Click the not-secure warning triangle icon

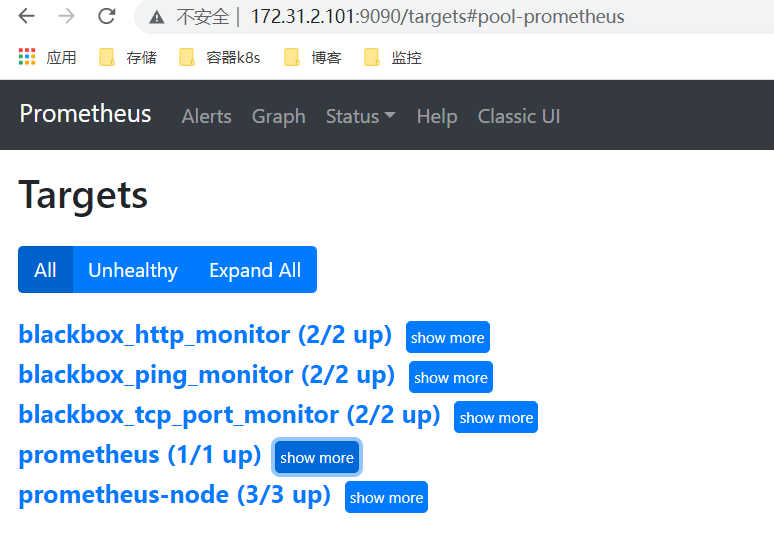coord(156,17)
